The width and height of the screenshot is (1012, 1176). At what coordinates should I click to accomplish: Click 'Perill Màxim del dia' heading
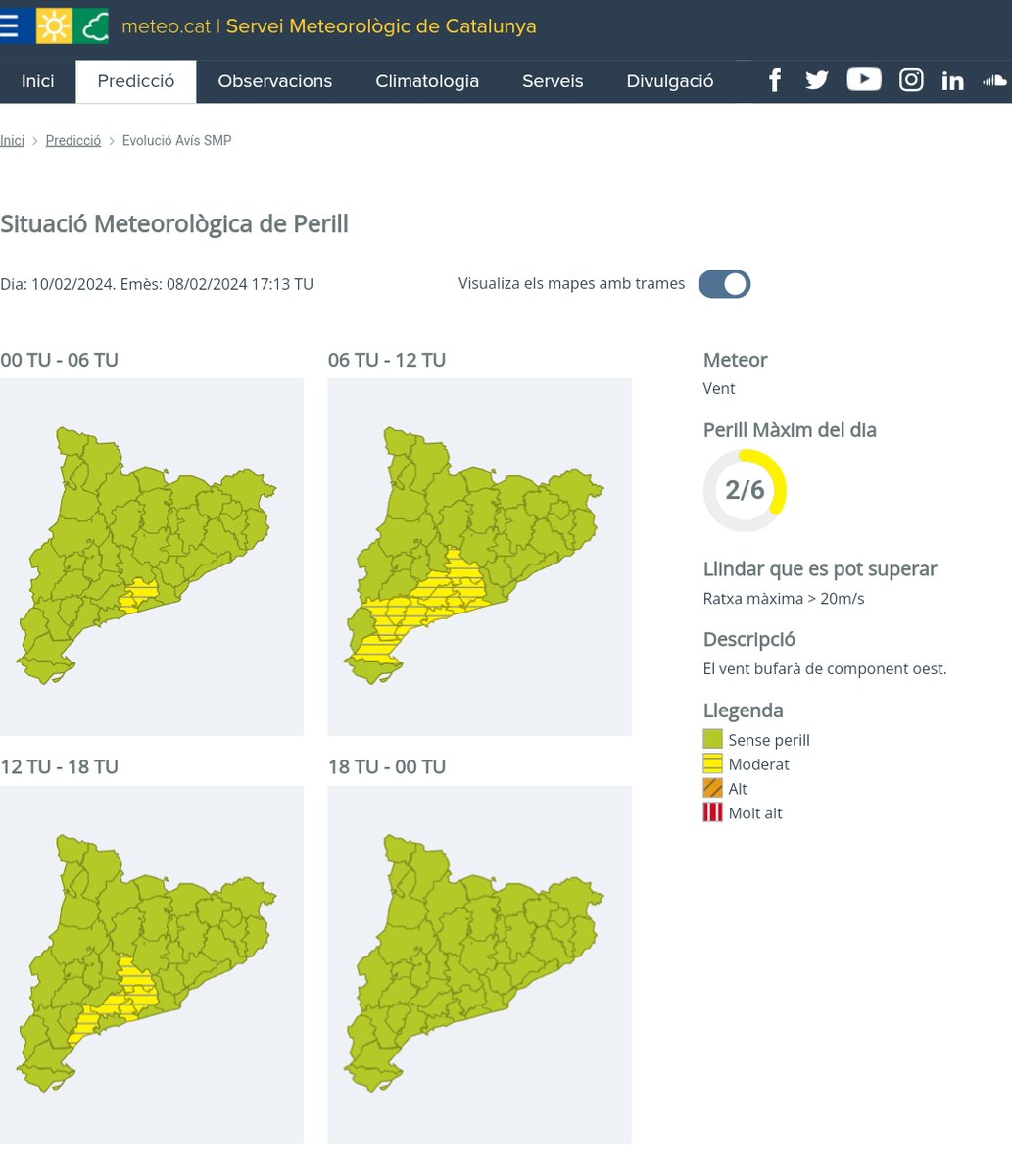[x=790, y=430]
